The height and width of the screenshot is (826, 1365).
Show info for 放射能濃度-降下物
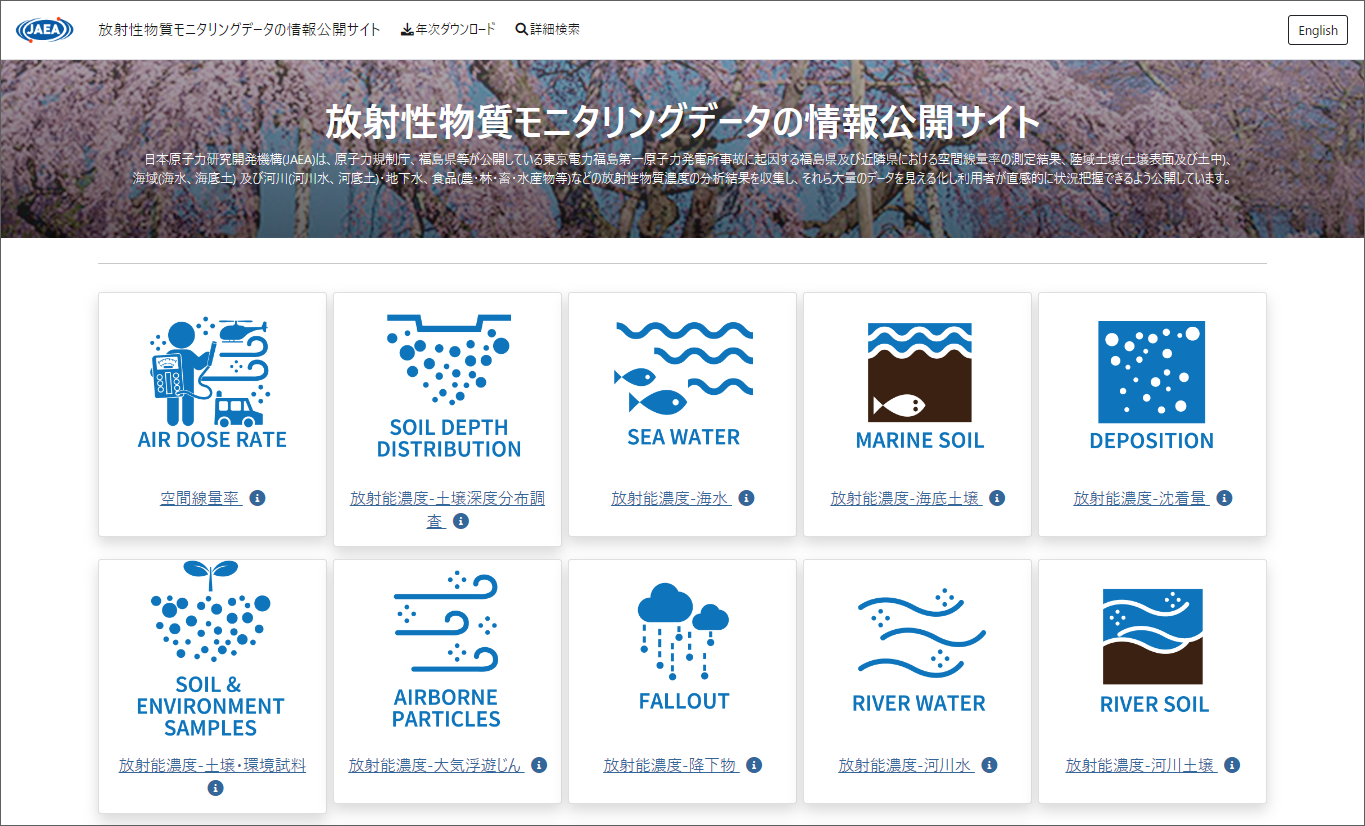click(755, 765)
